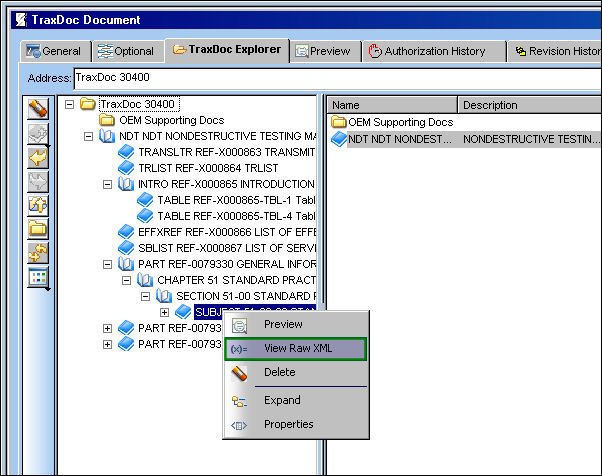Choose Expand from the context menu
602x476 pixels.
tap(296, 400)
